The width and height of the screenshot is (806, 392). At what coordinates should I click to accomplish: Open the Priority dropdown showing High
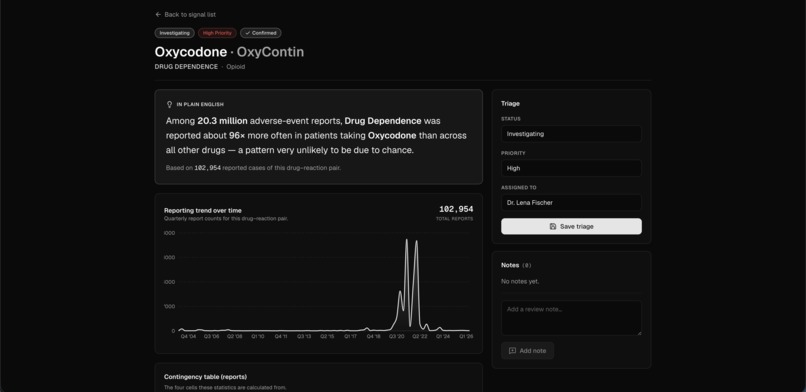(x=571, y=168)
